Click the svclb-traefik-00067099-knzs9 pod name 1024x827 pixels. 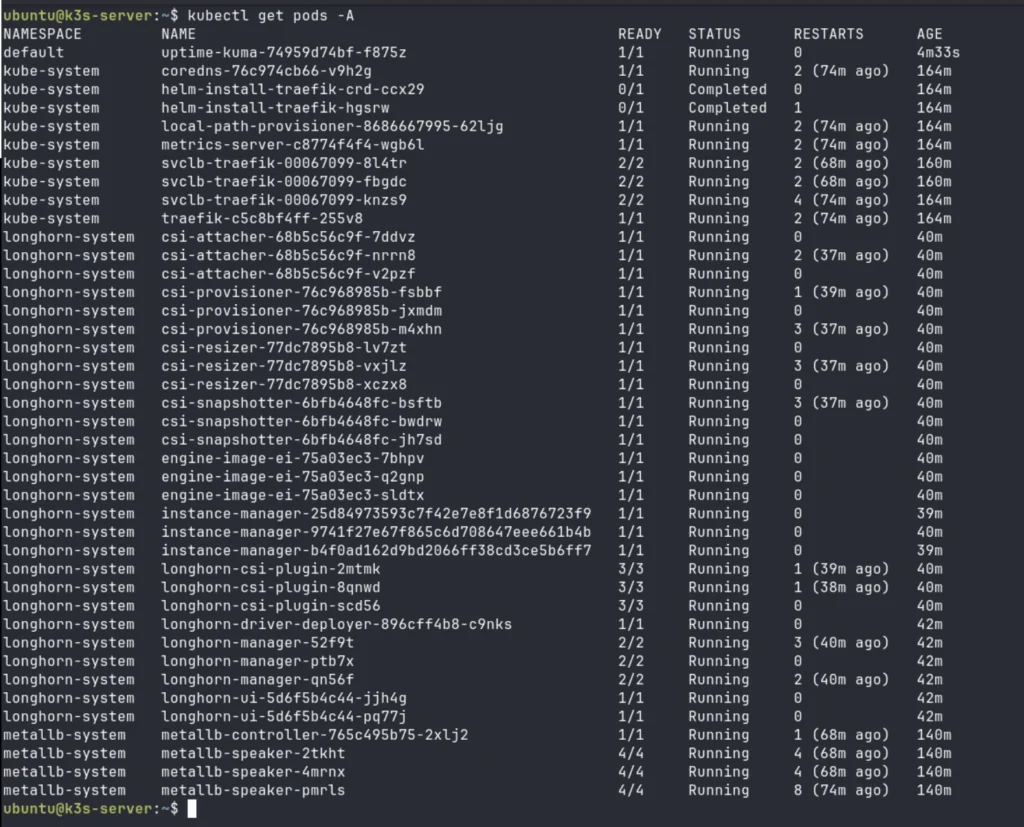tap(284, 200)
